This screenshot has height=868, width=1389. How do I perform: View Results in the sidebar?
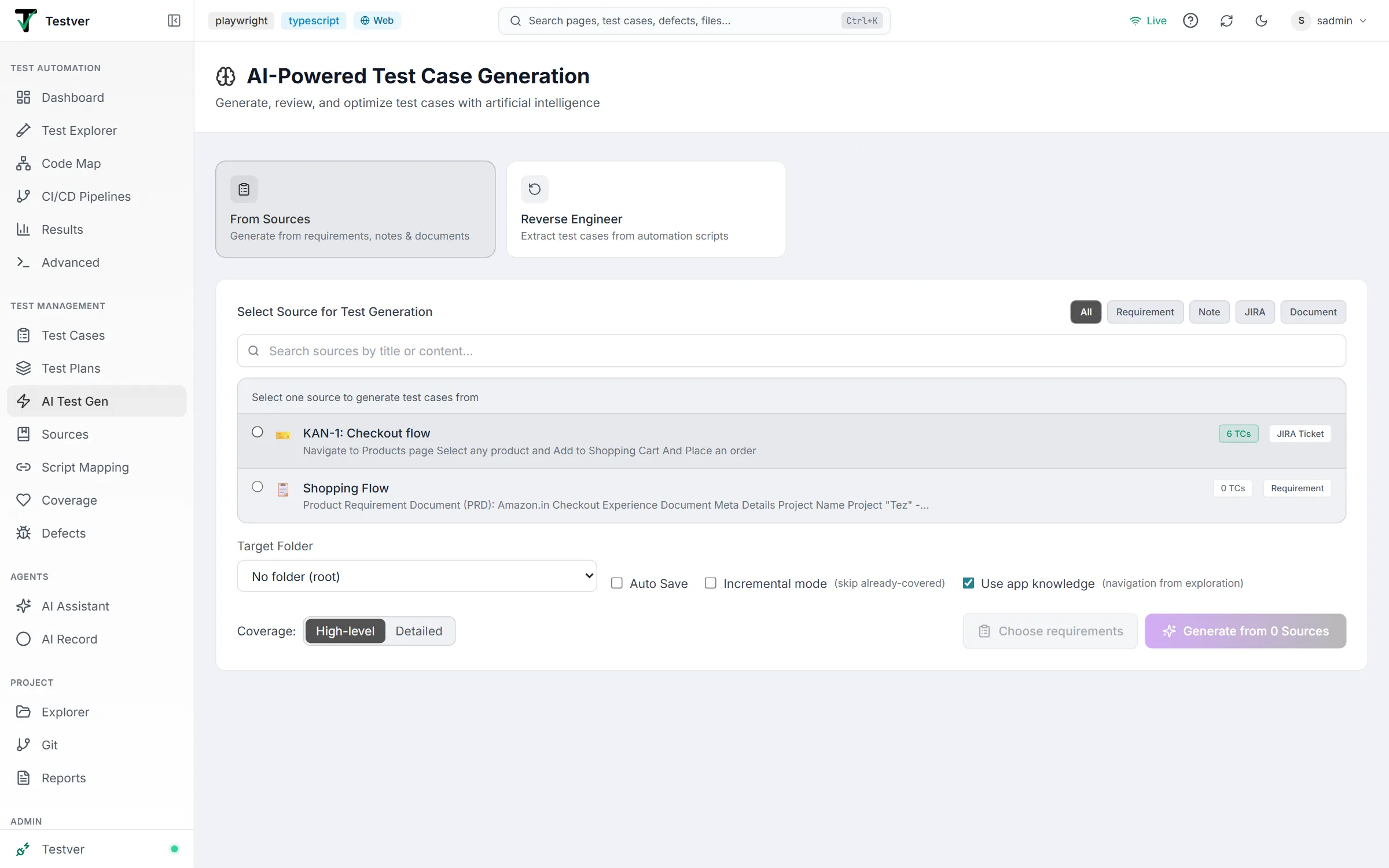[x=97, y=229]
